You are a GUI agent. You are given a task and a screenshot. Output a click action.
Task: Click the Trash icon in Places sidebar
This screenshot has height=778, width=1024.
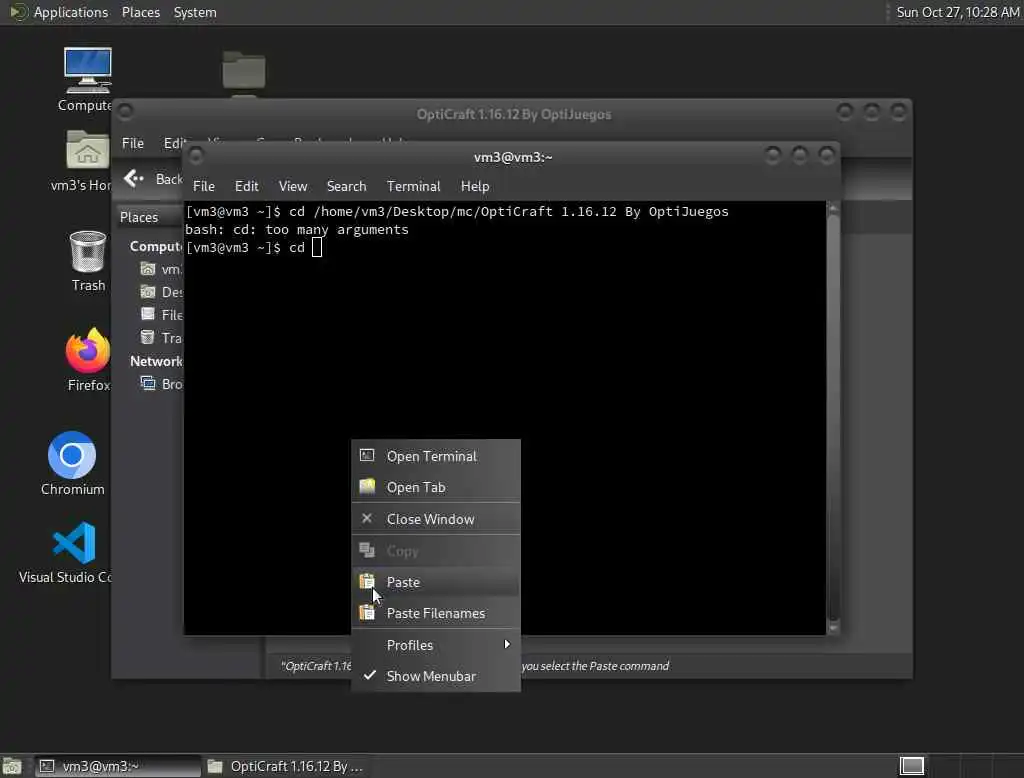point(148,337)
